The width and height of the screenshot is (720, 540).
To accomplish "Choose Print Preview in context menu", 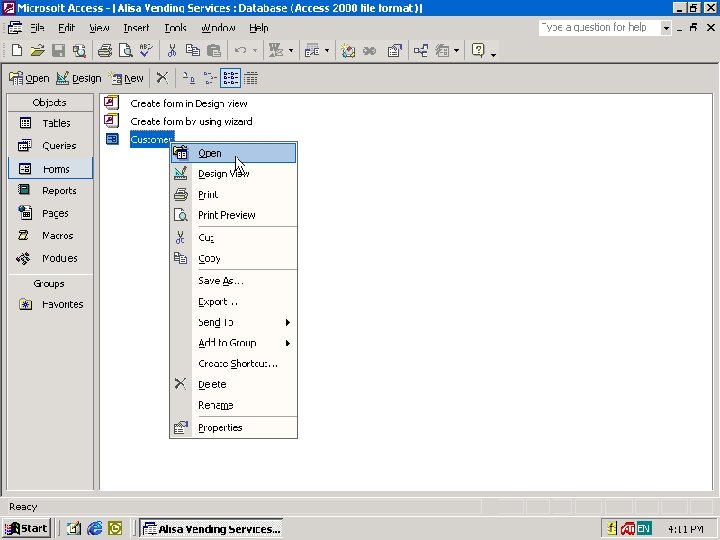I will [234, 215].
